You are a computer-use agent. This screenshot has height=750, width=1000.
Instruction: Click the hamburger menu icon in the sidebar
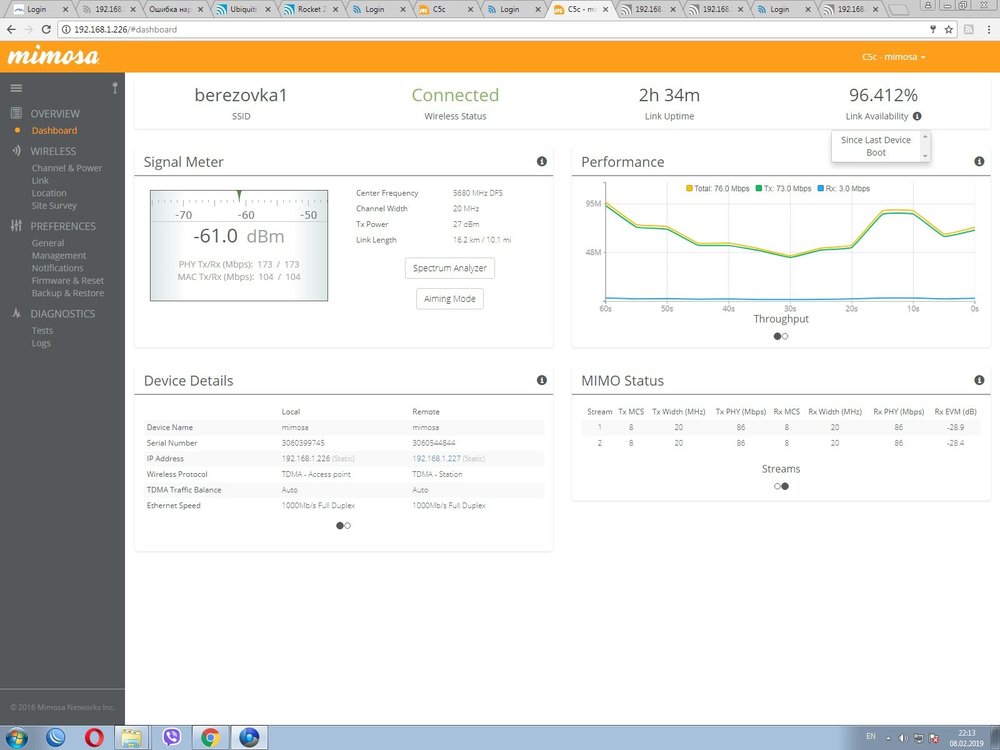[x=16, y=88]
